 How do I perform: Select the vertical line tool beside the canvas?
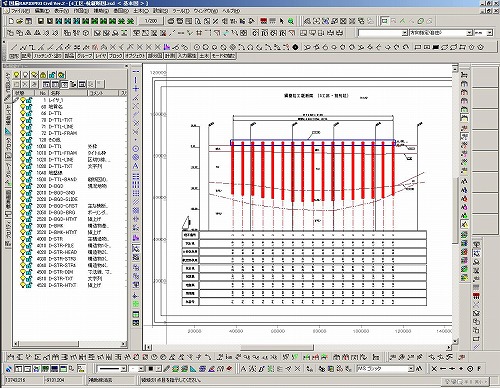coord(136,80)
